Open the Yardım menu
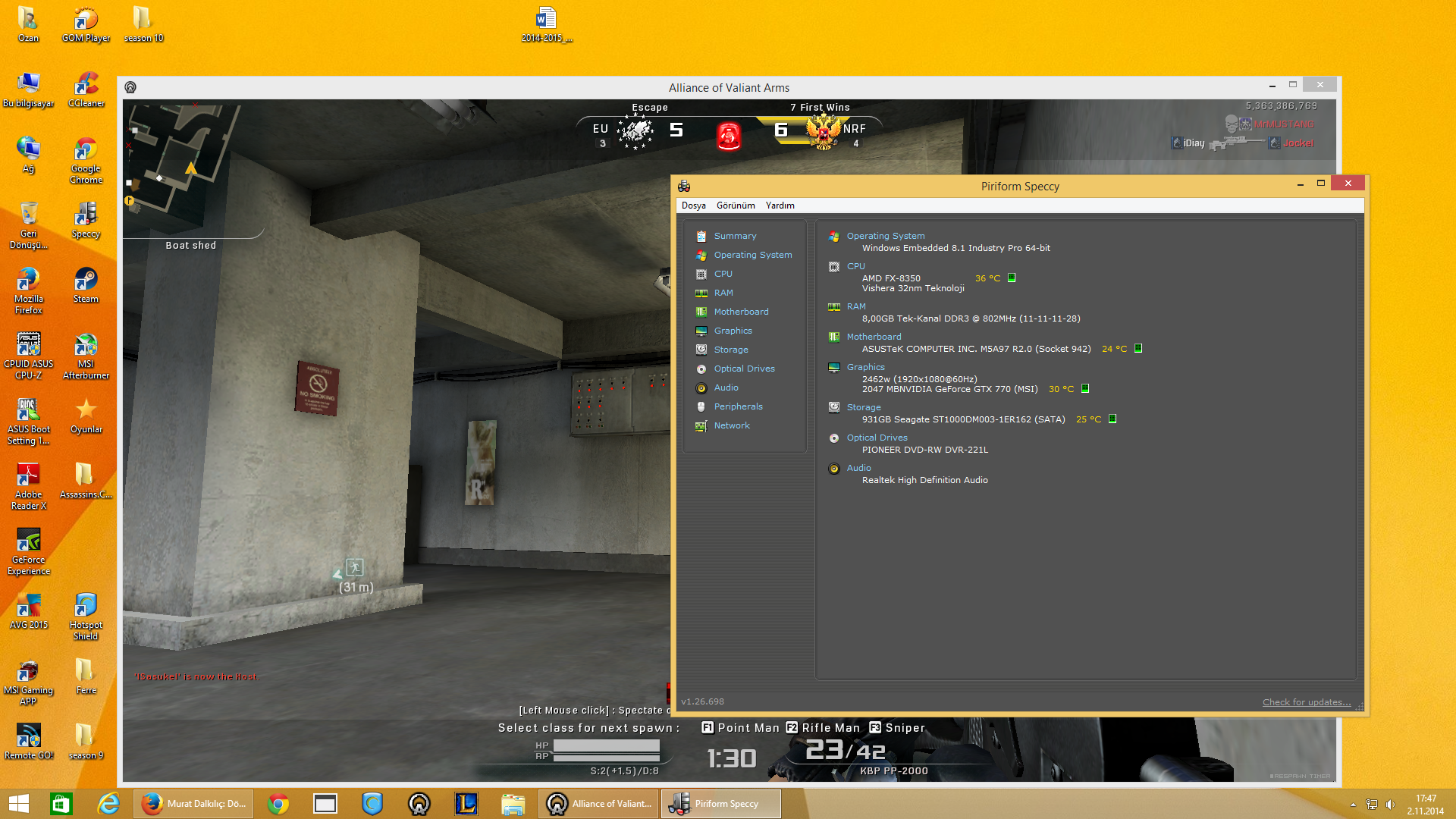 point(780,206)
